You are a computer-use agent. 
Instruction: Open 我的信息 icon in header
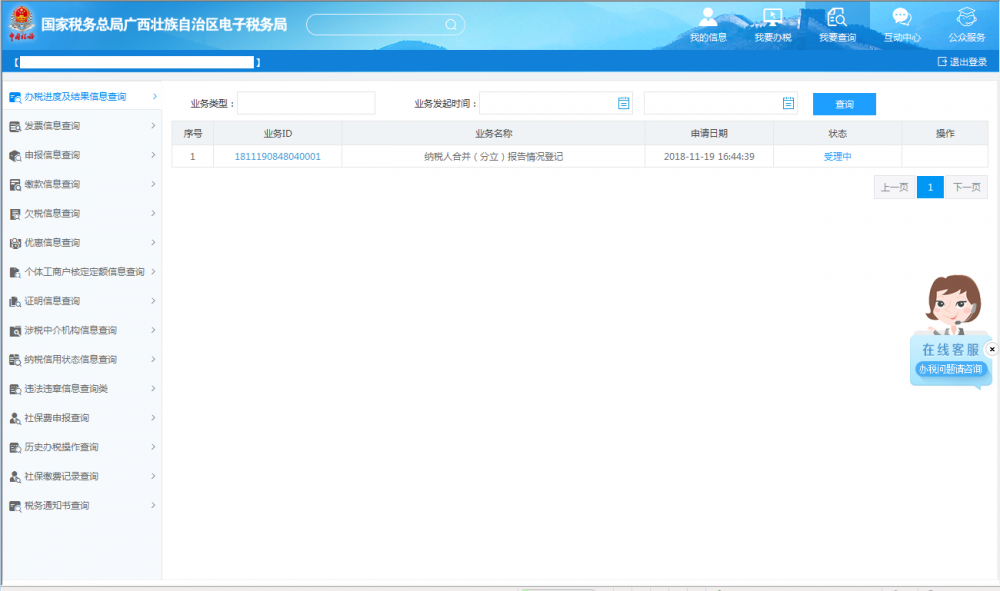coord(708,18)
